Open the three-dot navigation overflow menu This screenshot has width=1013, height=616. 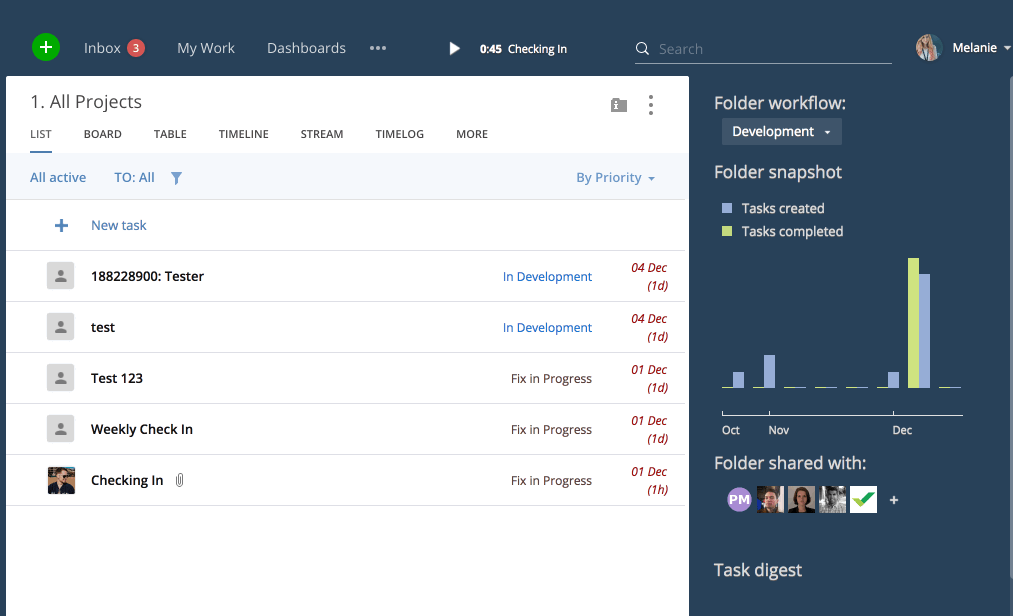pos(378,48)
